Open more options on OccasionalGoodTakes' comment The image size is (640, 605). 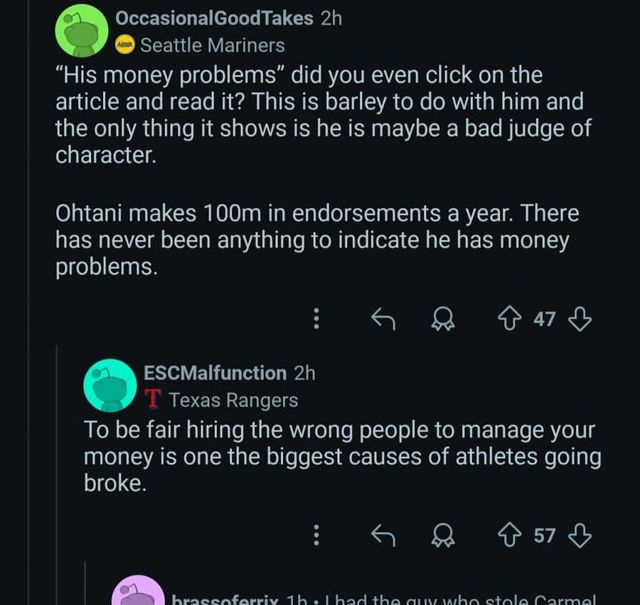pyautogui.click(x=317, y=319)
